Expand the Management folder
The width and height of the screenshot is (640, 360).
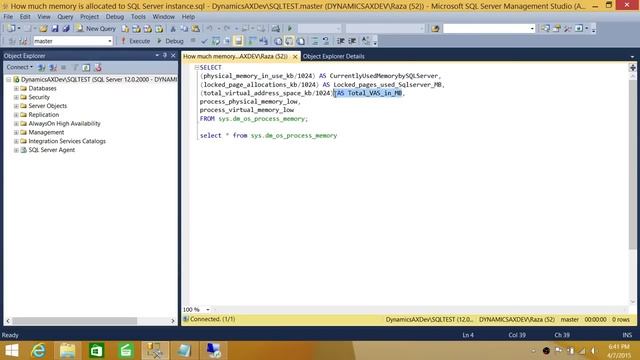click(16, 132)
